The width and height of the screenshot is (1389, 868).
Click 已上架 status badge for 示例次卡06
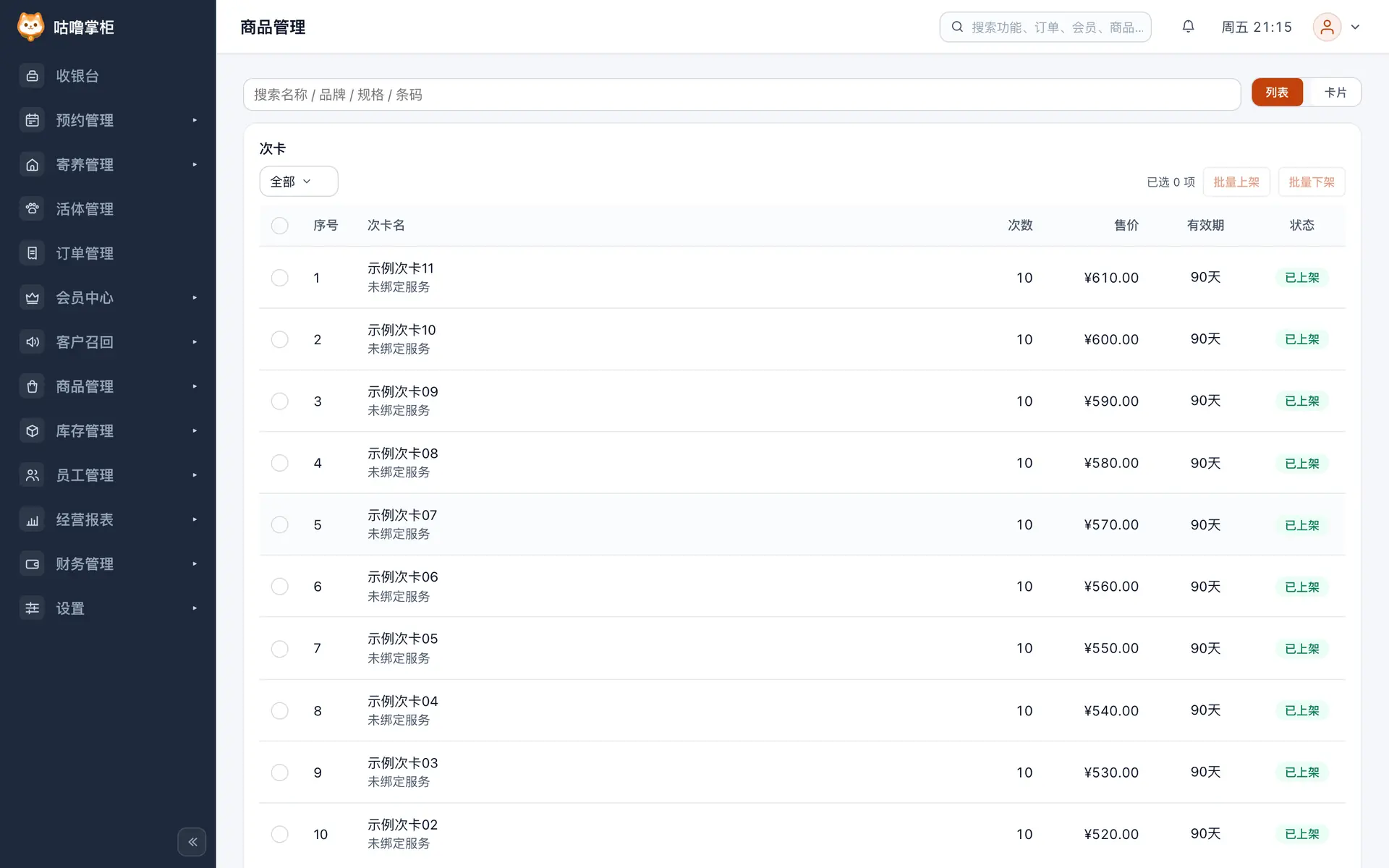(1302, 587)
